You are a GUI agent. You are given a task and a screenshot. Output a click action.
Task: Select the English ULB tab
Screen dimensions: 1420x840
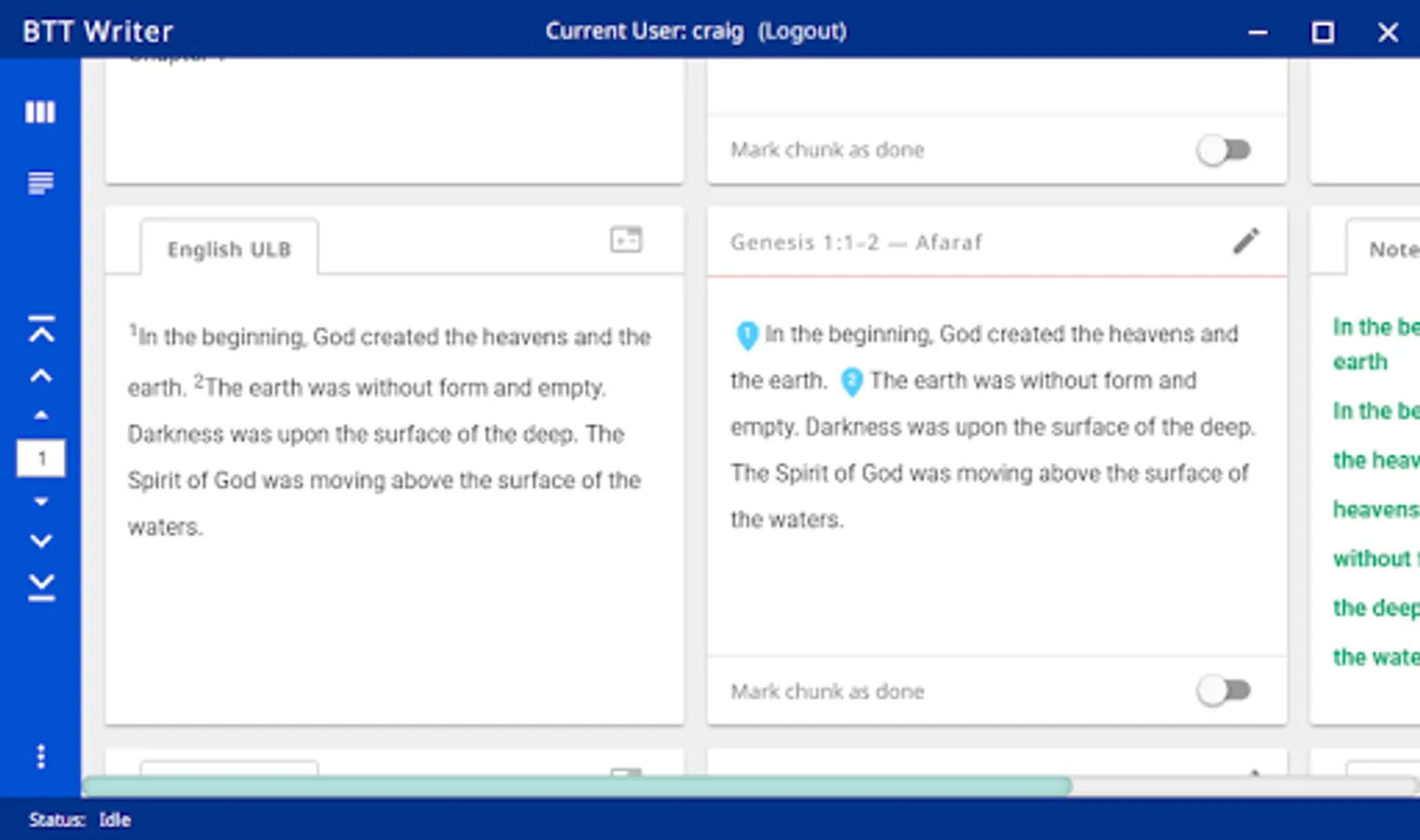(x=229, y=249)
